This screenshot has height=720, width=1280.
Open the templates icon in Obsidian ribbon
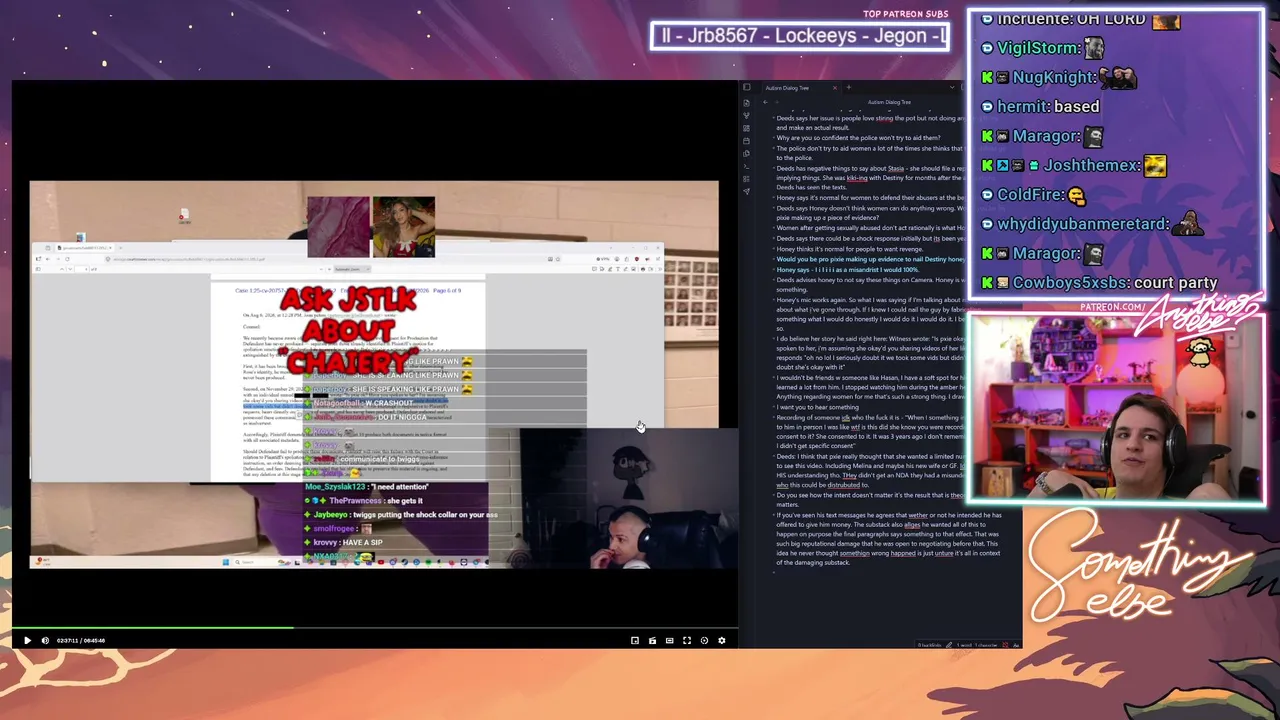tap(746, 153)
